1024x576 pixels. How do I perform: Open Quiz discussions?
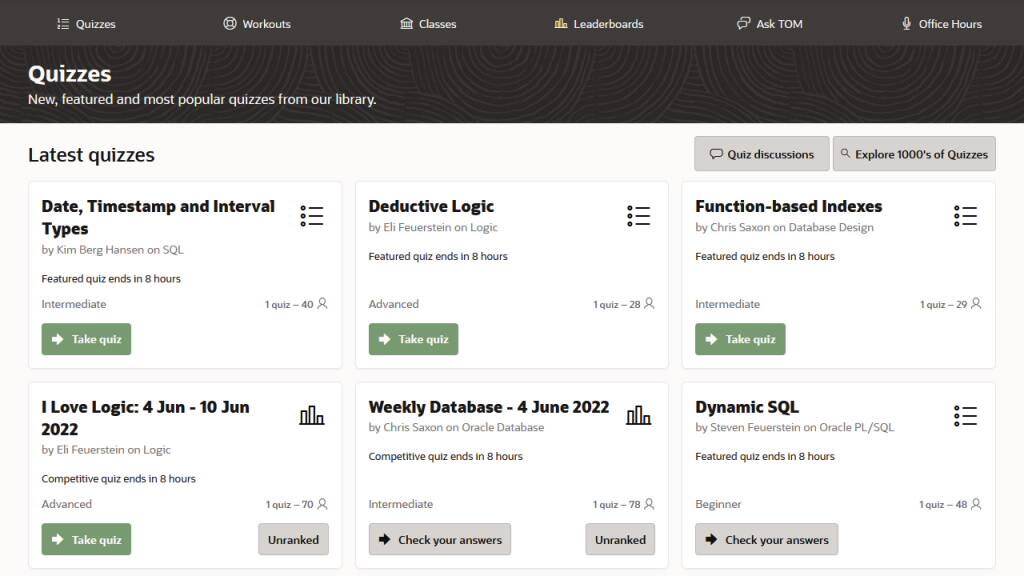point(760,154)
